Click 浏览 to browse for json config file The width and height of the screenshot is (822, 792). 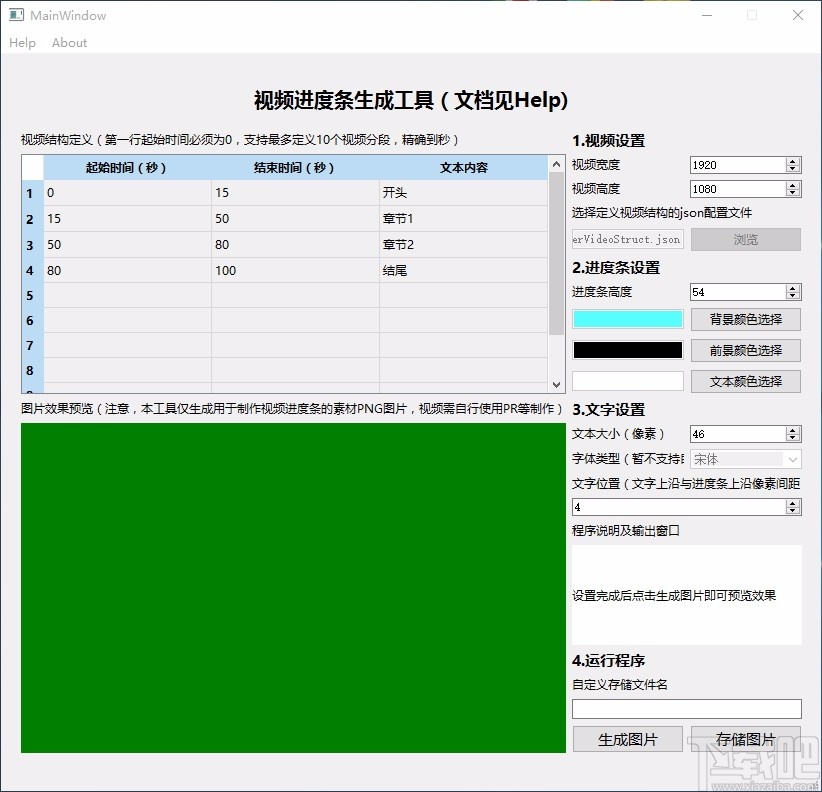point(745,239)
